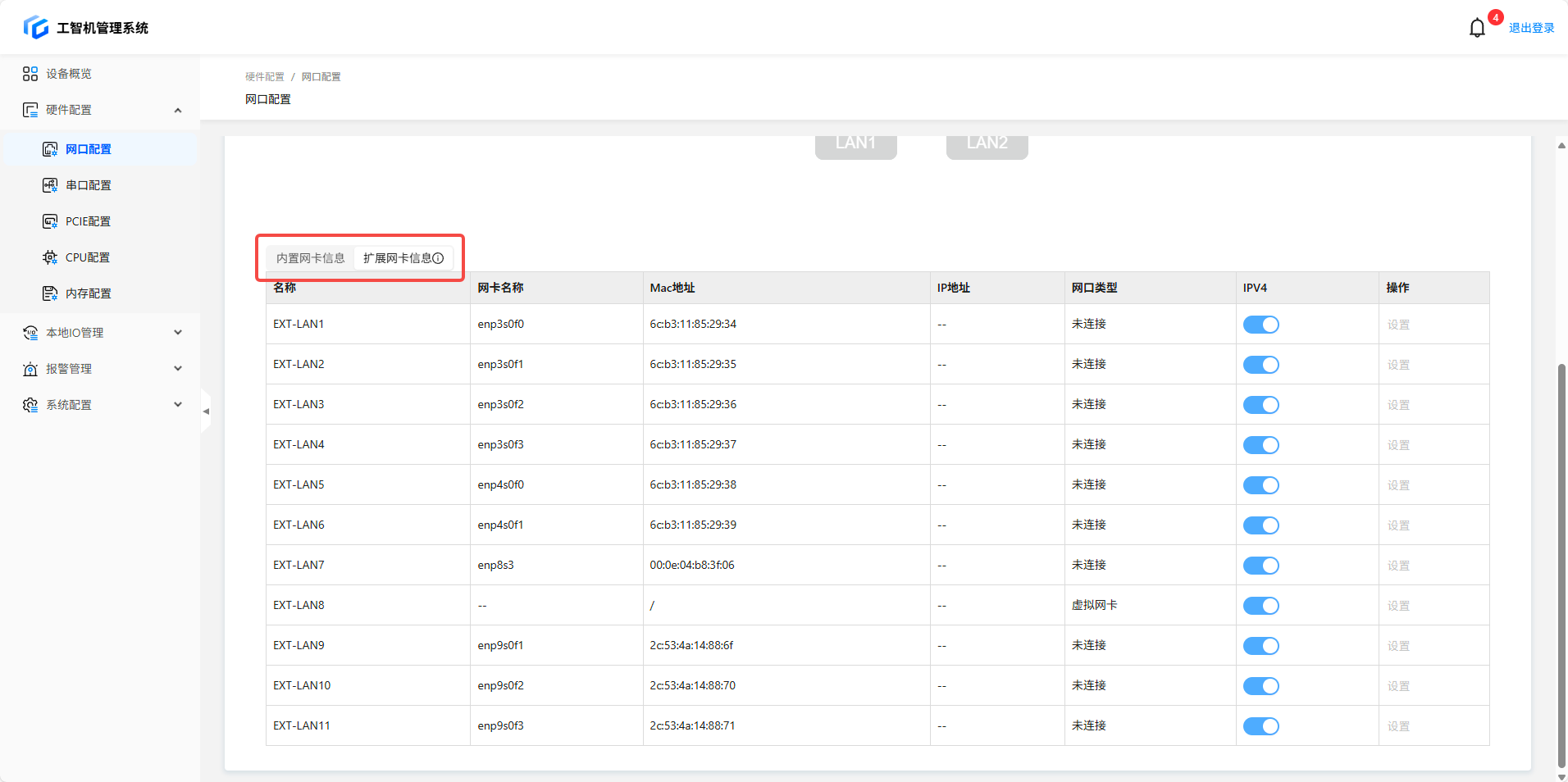Click the 工智机管理系统 logo icon
This screenshot has height=782, width=1568.
click(36, 27)
